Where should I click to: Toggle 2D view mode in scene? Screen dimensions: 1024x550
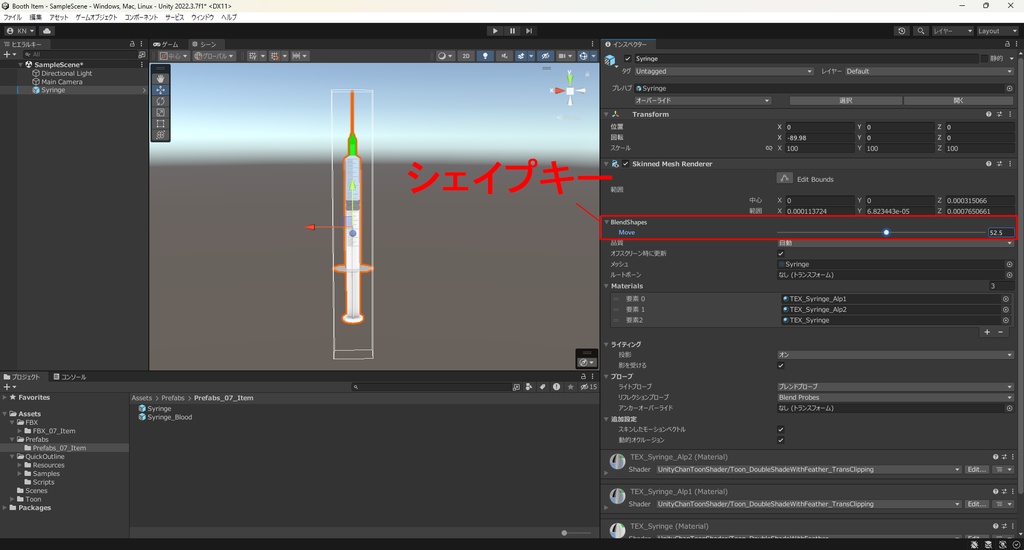[x=466, y=56]
